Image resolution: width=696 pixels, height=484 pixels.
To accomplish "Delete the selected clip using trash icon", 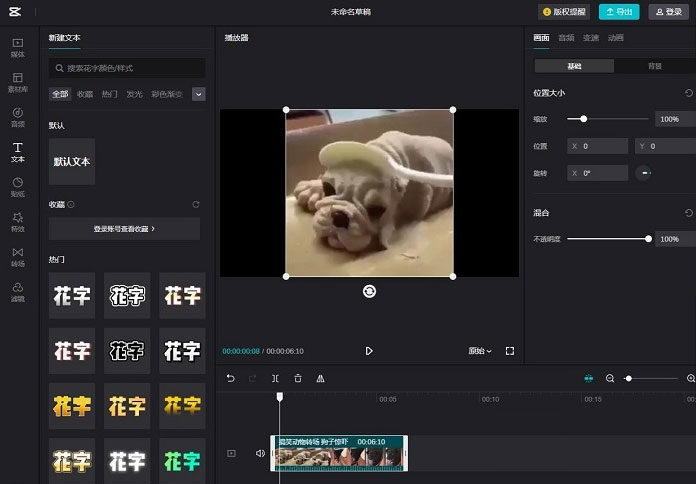I will tap(298, 378).
